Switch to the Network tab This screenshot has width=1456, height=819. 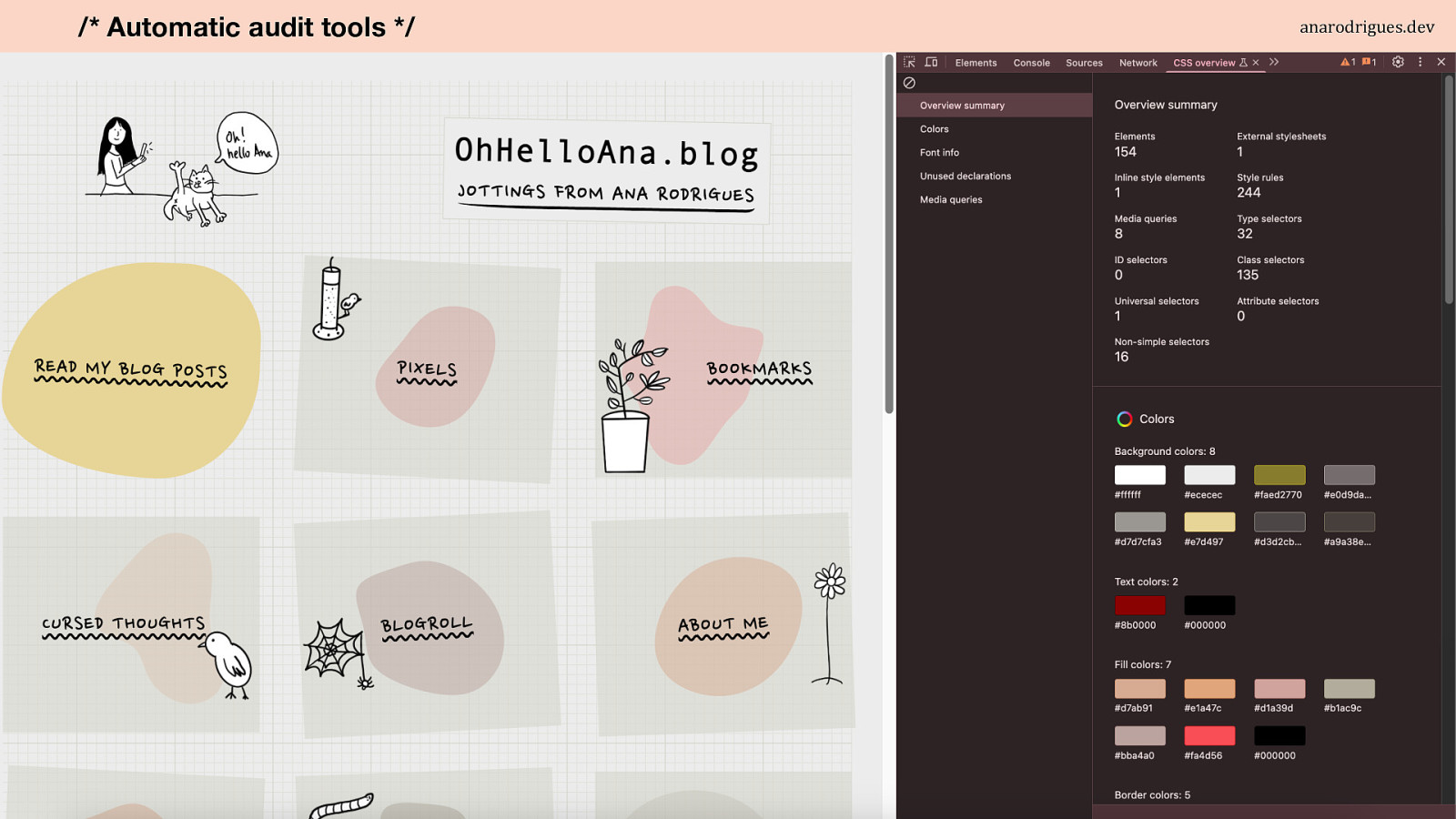click(x=1137, y=63)
